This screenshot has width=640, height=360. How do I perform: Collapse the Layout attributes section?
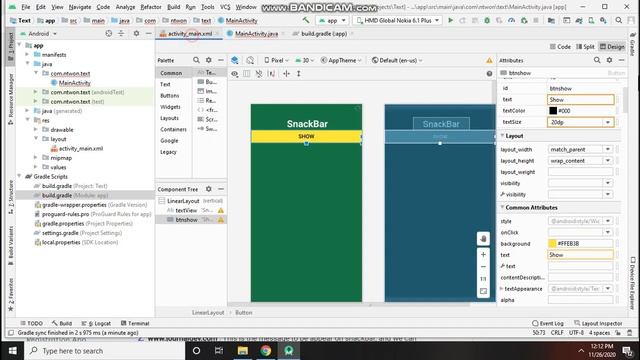[x=502, y=136]
